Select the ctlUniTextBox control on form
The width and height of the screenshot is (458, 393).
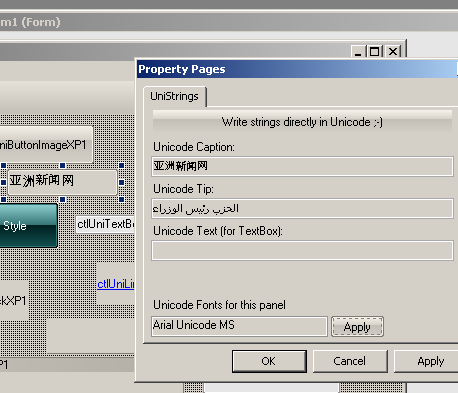[105, 224]
